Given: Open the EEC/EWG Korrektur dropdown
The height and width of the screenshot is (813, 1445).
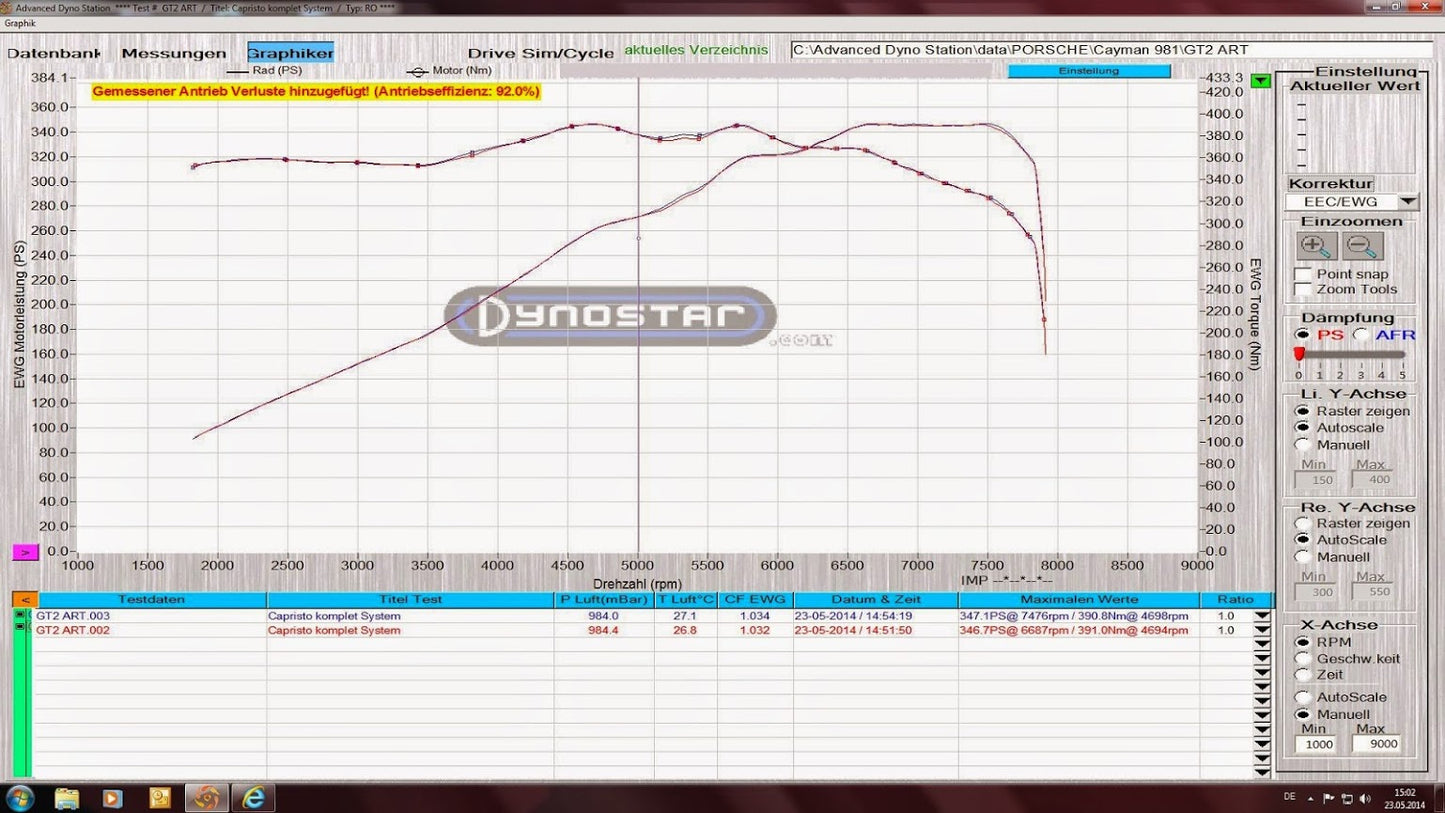Looking at the screenshot, I should pyautogui.click(x=1407, y=202).
